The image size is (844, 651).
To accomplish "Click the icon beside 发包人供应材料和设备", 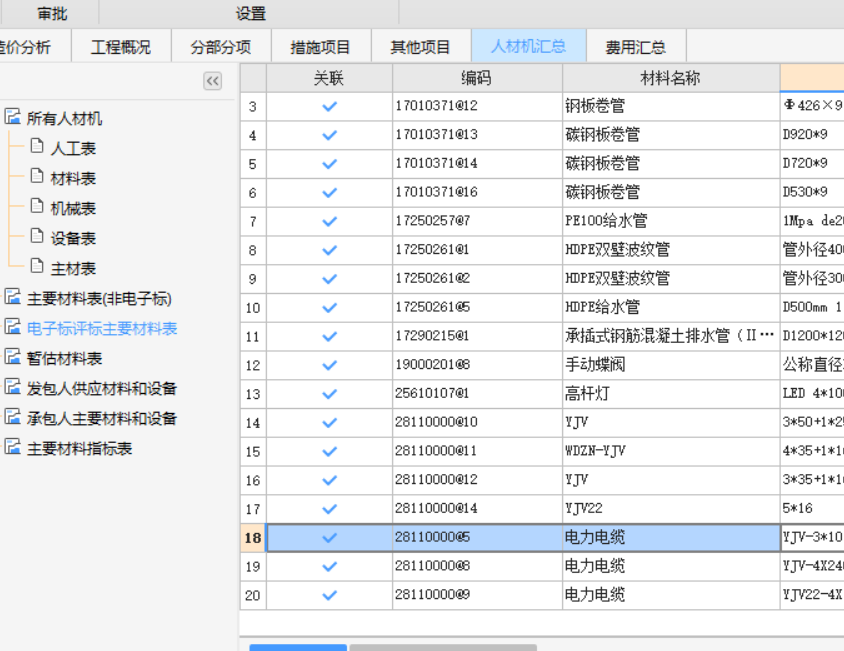I will click(x=13, y=387).
